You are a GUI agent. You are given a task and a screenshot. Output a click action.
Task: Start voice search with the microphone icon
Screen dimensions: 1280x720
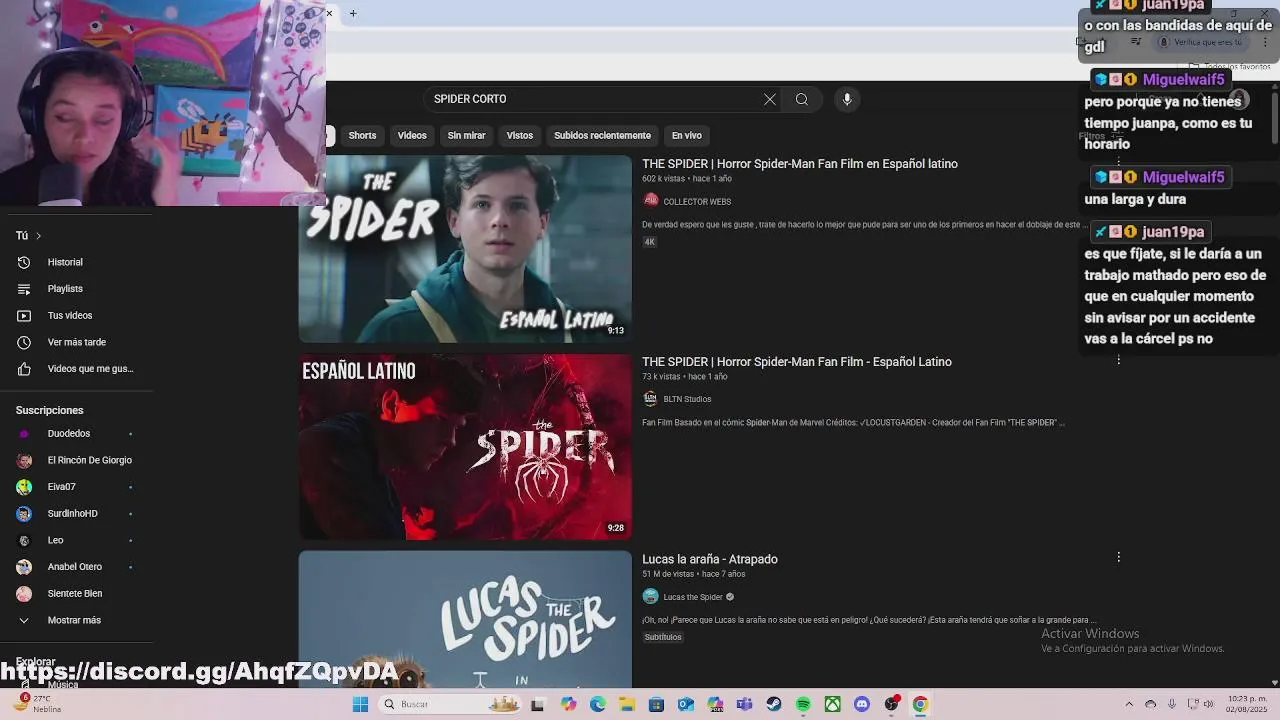click(847, 99)
